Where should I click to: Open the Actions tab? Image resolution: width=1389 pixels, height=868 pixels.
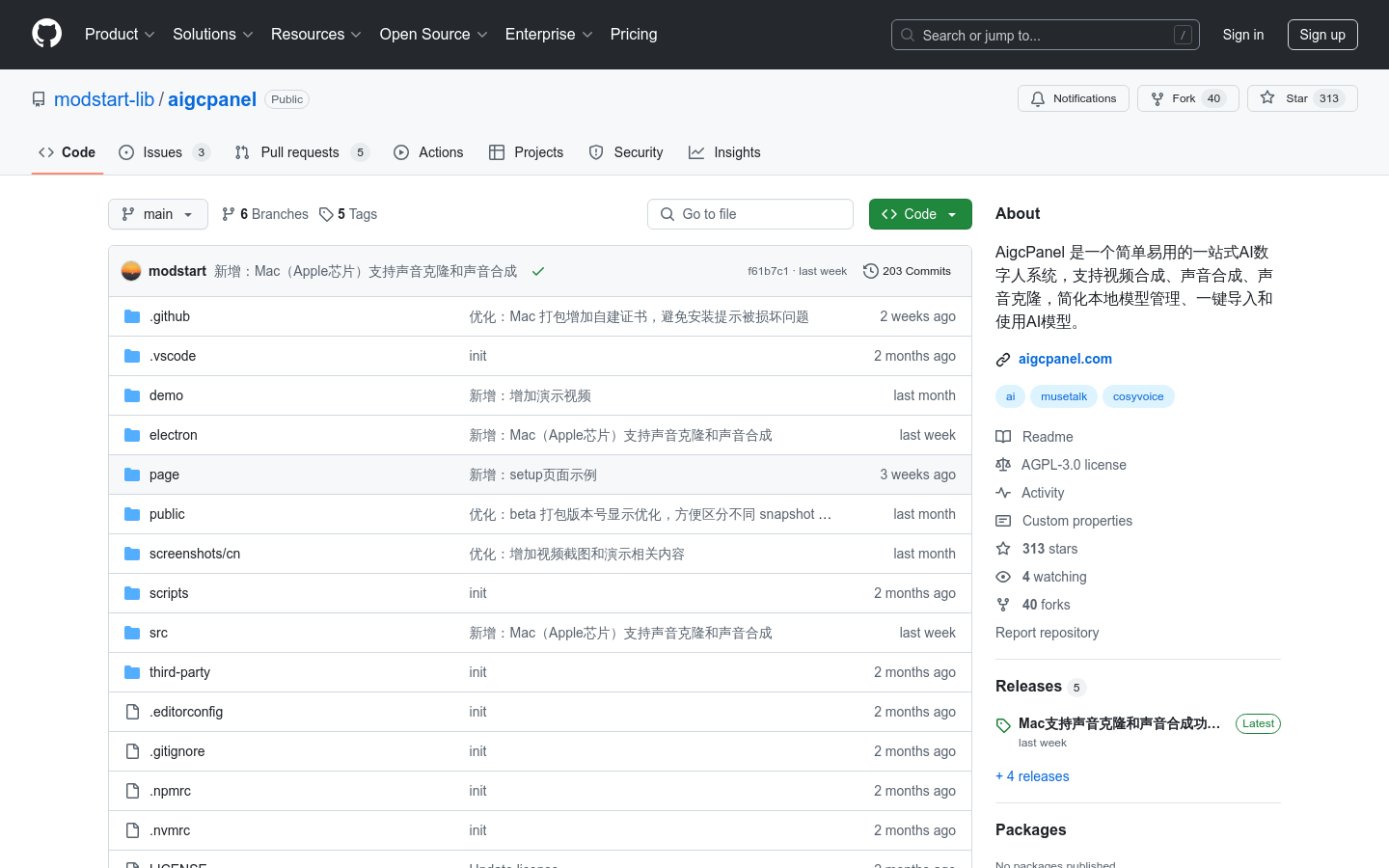click(x=428, y=152)
